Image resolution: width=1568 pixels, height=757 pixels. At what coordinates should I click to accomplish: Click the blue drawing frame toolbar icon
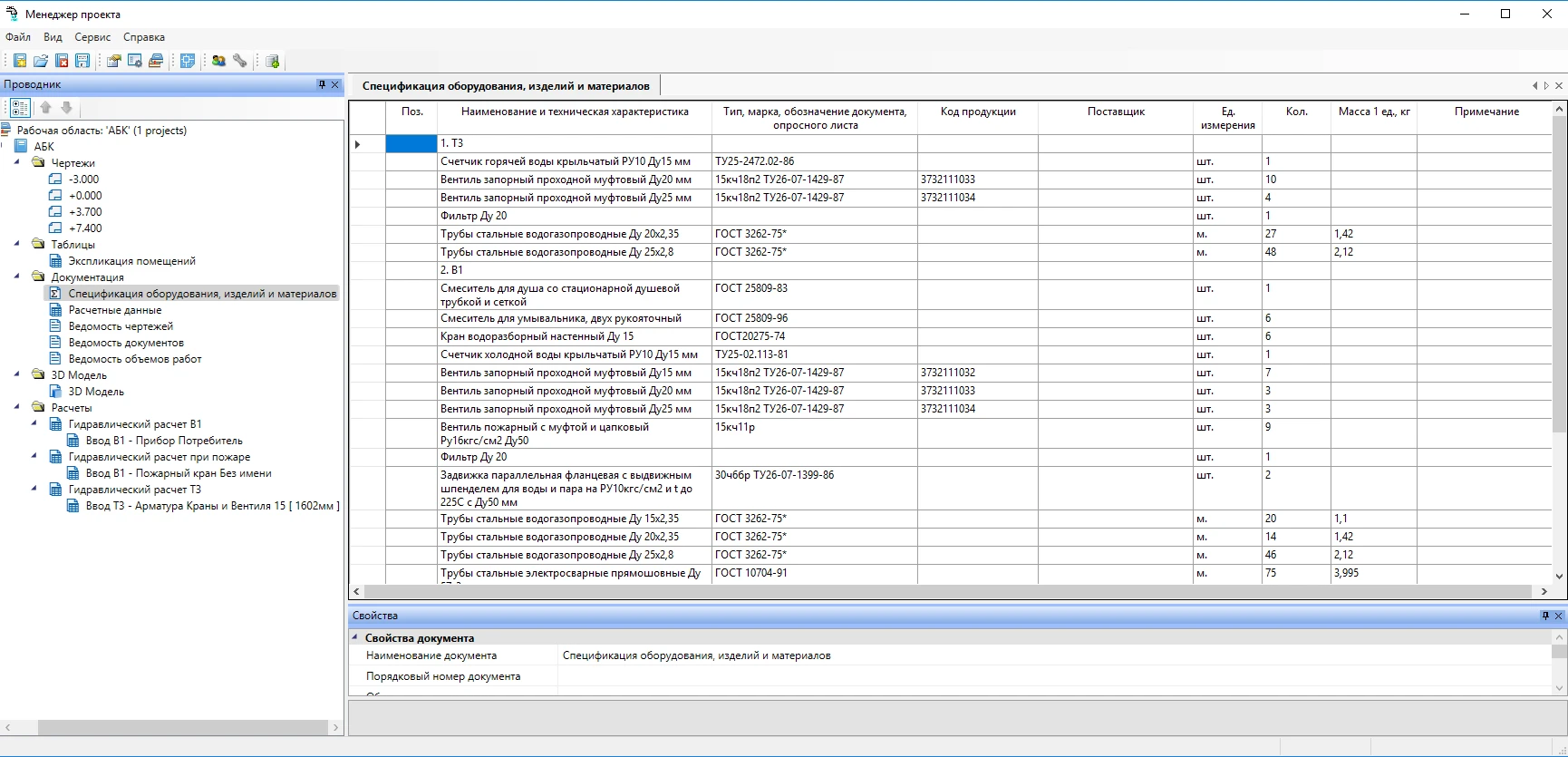tap(188, 61)
